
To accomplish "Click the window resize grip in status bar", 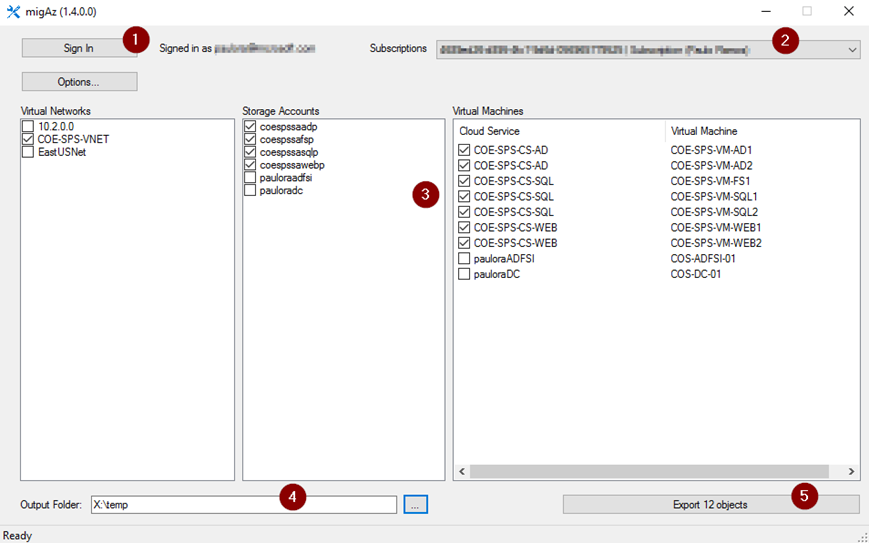I will coord(861,536).
